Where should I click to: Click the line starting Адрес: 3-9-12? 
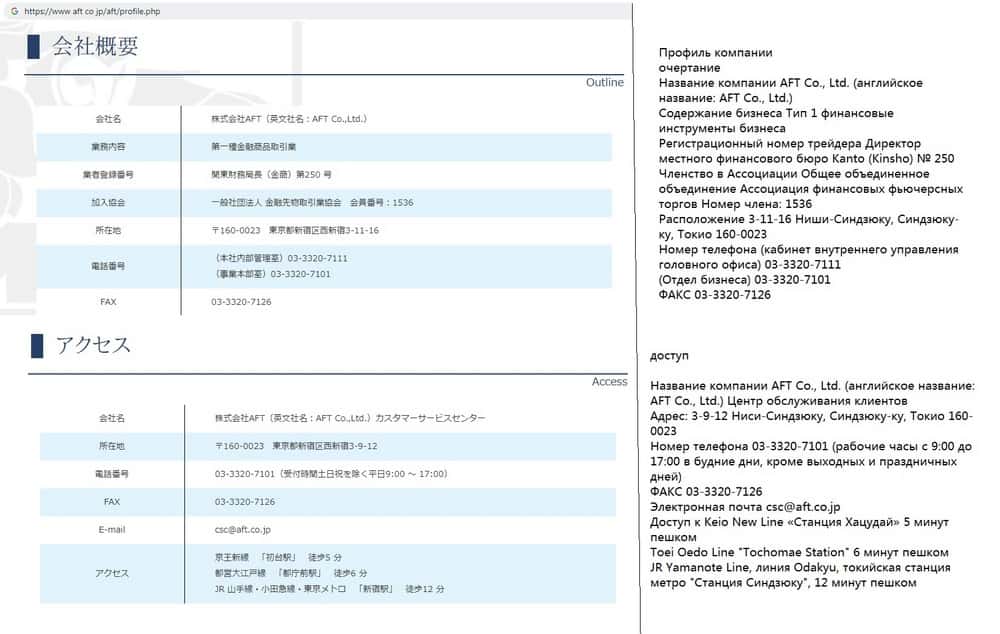(811, 416)
